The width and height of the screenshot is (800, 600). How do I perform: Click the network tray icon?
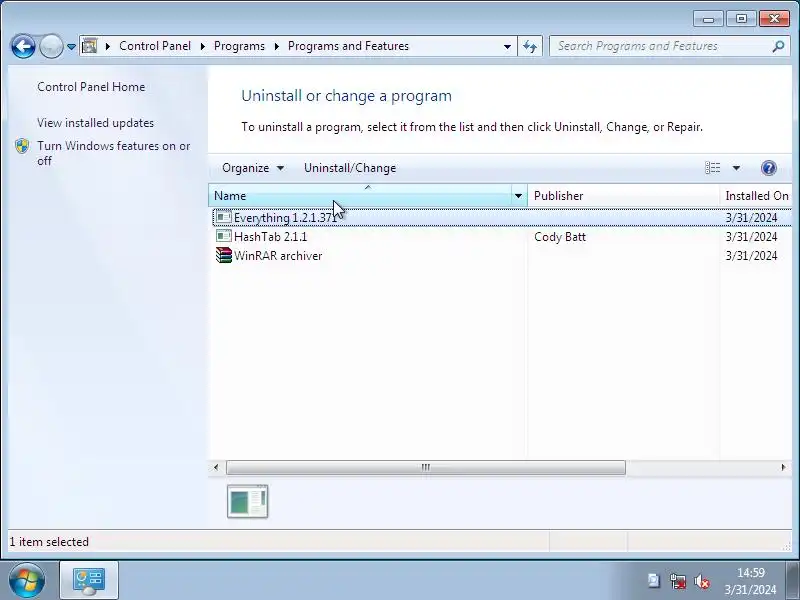click(x=678, y=581)
